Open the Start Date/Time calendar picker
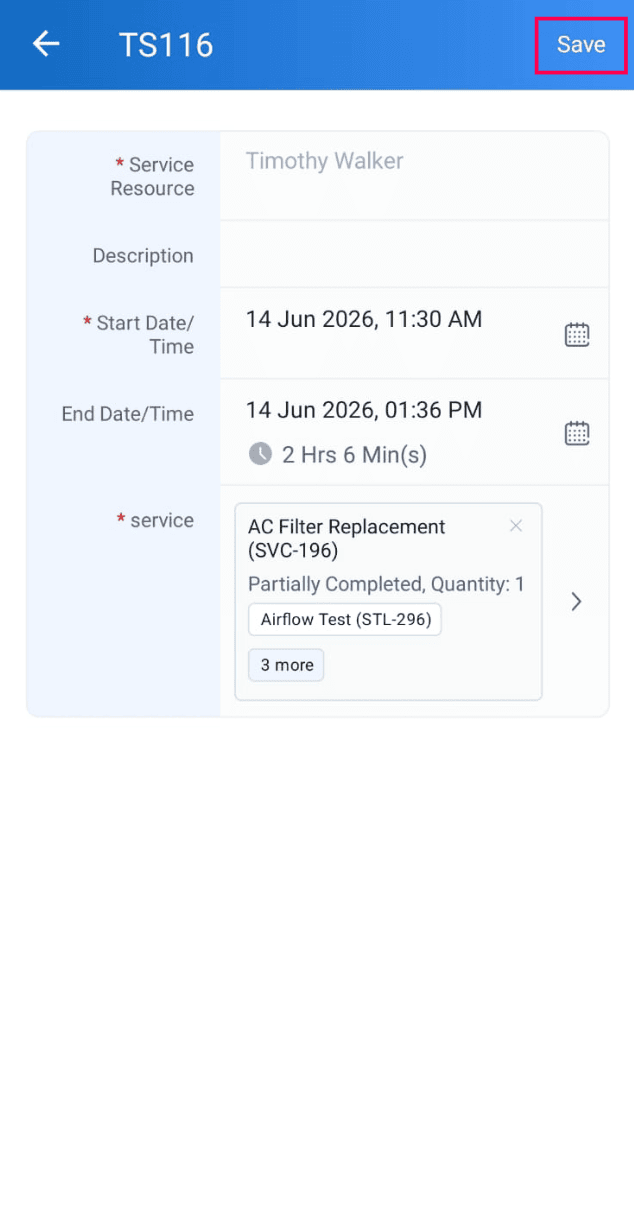The width and height of the screenshot is (634, 1232). click(x=577, y=334)
